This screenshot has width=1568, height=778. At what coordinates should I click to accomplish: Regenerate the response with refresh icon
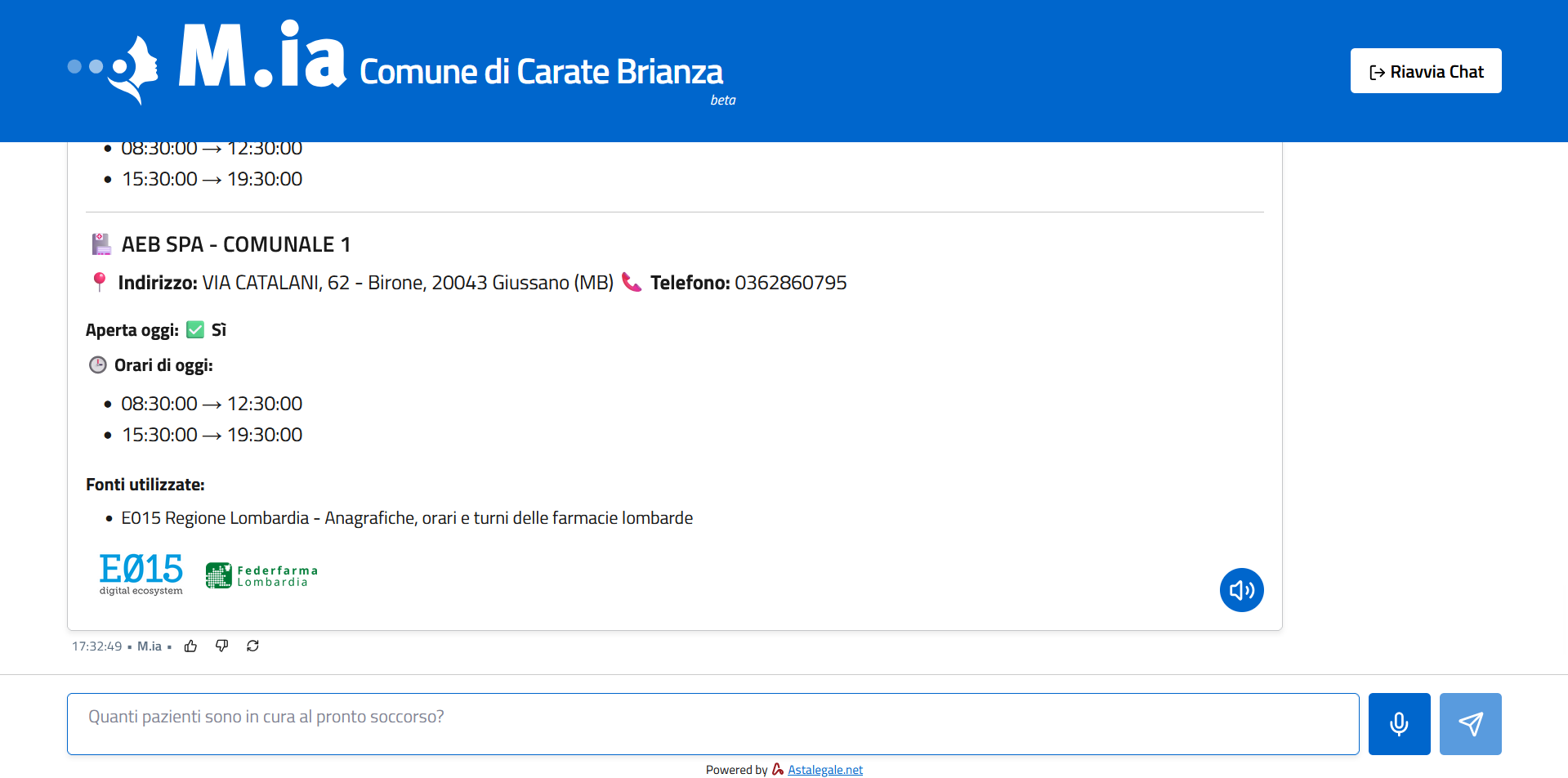(252, 646)
